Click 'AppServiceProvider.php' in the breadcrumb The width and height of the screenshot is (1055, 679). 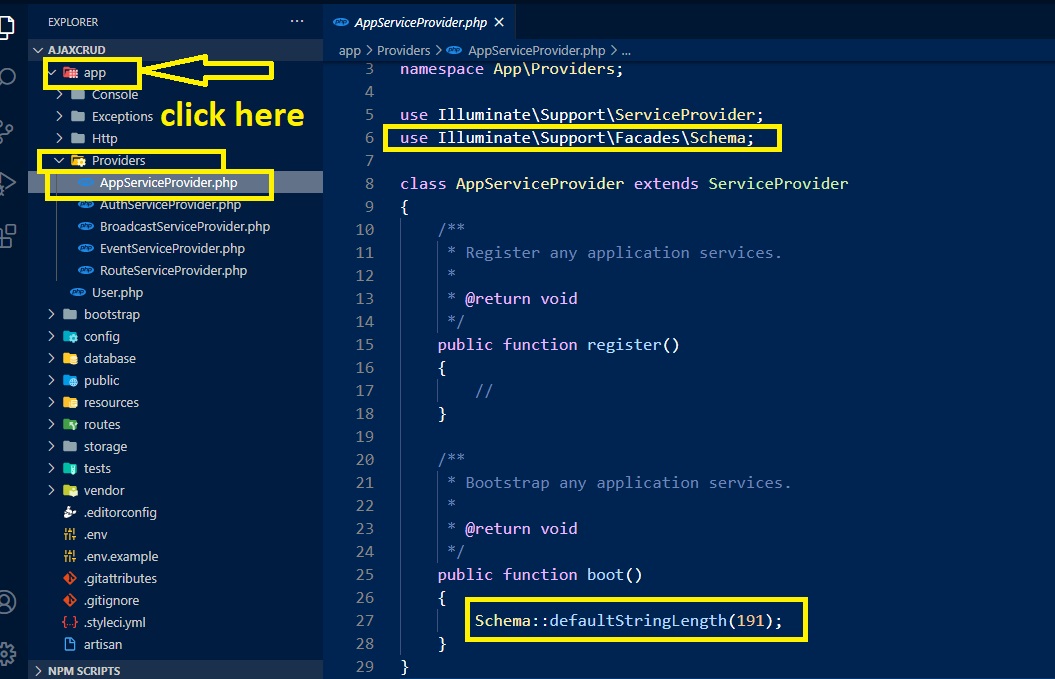pos(536,50)
